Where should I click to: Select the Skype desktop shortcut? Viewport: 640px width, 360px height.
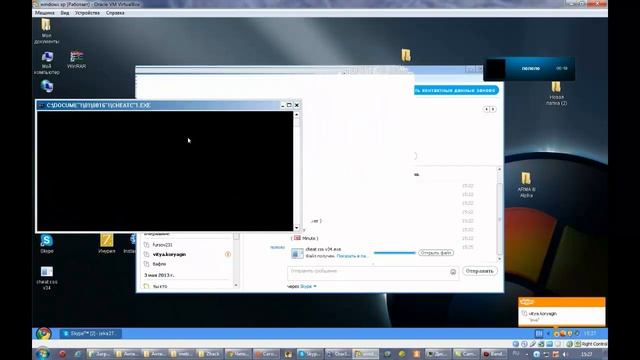click(x=47, y=244)
